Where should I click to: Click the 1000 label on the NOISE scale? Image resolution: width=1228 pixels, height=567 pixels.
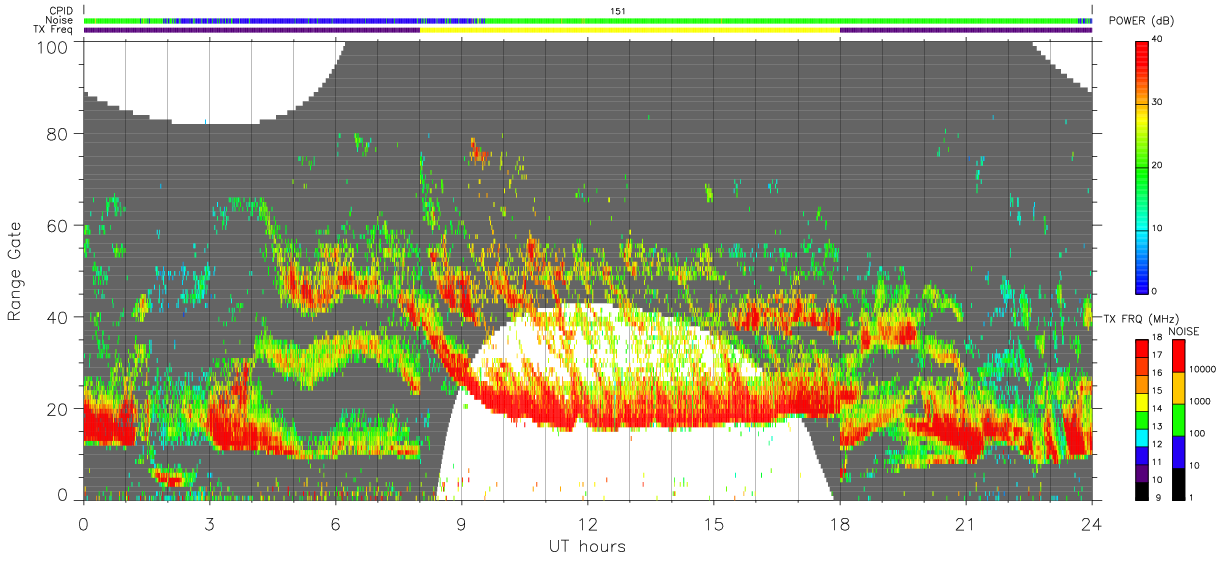pos(1200,400)
